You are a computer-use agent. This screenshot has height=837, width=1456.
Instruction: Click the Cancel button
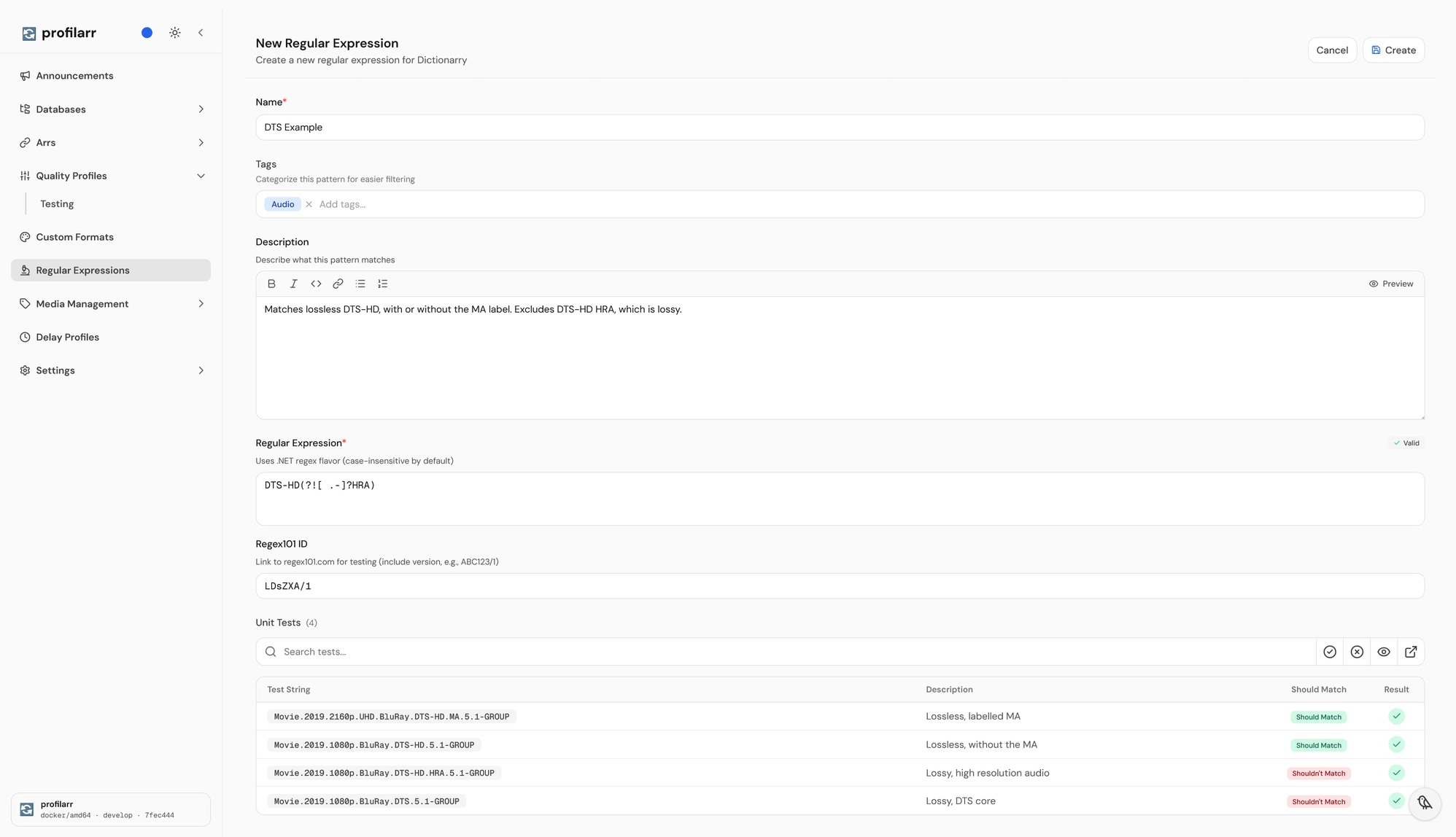pos(1332,50)
